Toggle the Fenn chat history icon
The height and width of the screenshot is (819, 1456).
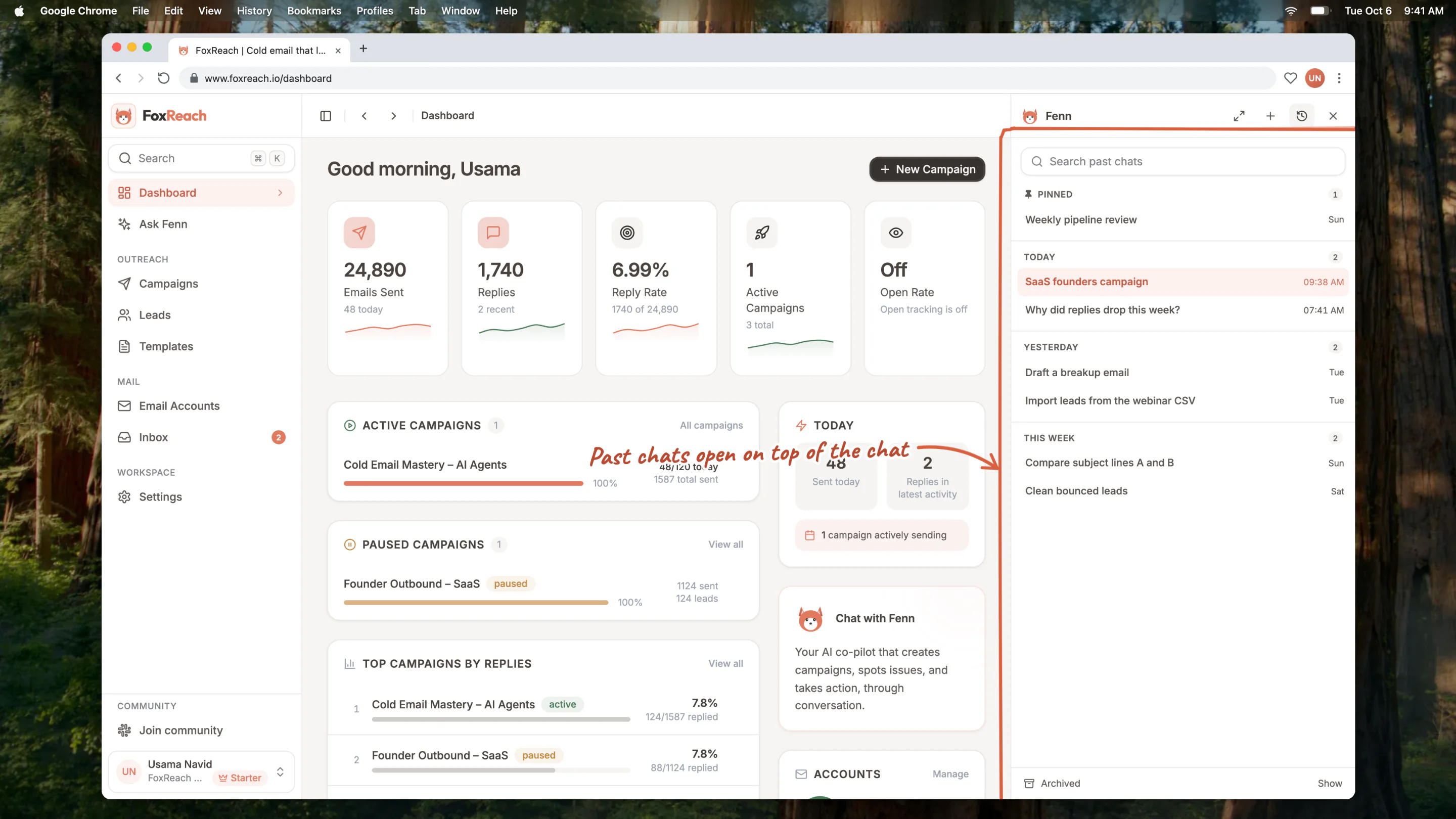1302,116
